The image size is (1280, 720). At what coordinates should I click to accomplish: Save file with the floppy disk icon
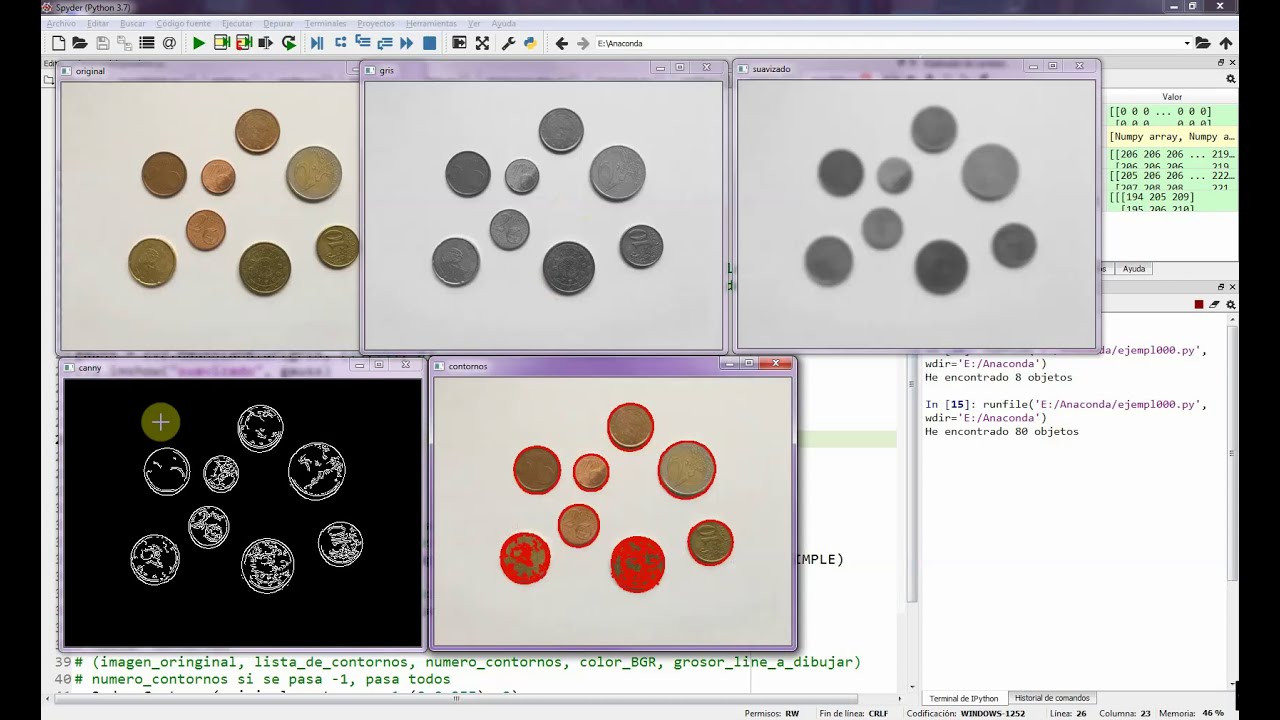coord(102,43)
